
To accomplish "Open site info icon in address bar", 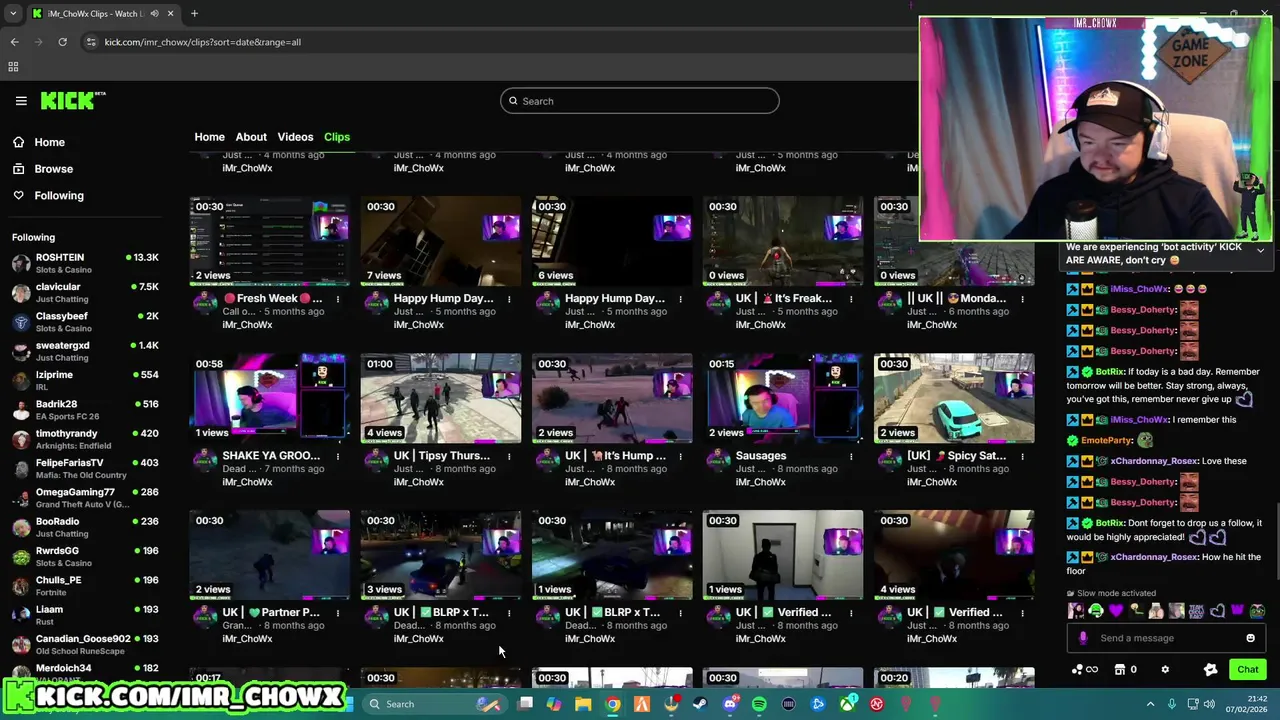I will [91, 42].
